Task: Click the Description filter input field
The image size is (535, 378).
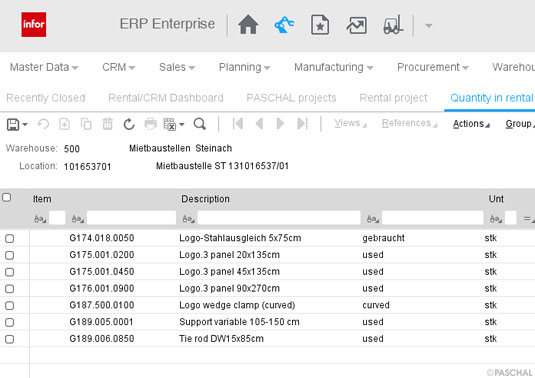Action: click(x=279, y=218)
